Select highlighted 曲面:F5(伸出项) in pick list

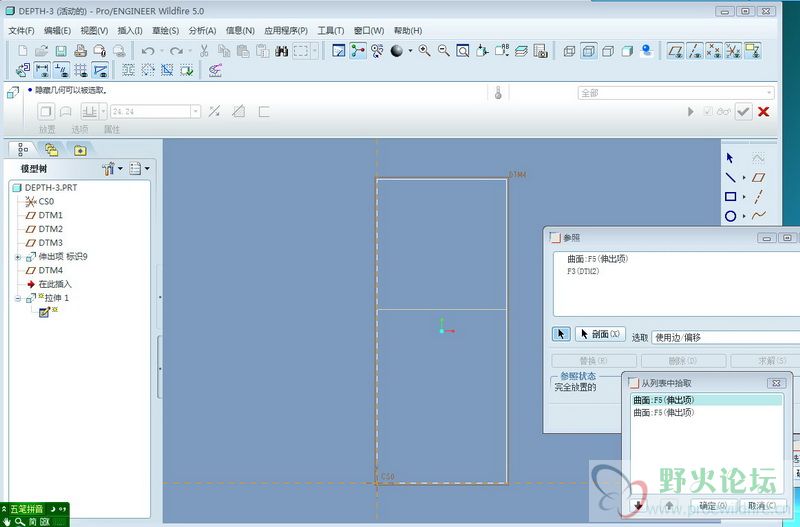(707, 400)
